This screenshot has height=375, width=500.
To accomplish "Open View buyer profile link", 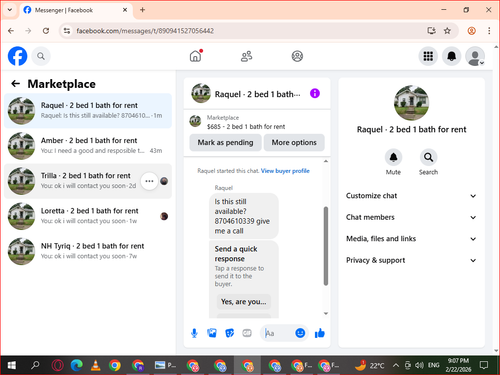I will tap(285, 171).
